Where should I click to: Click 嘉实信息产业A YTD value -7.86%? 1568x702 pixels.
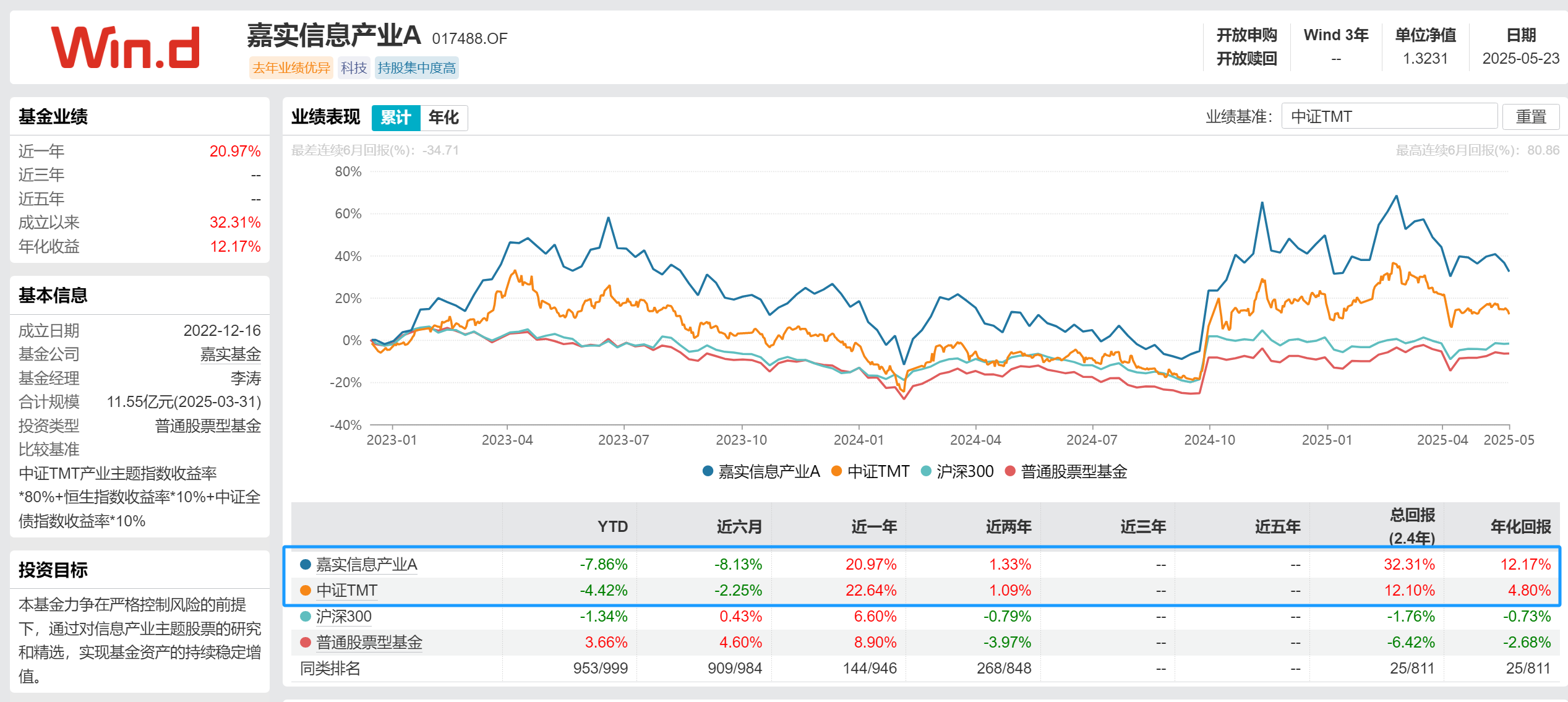604,564
